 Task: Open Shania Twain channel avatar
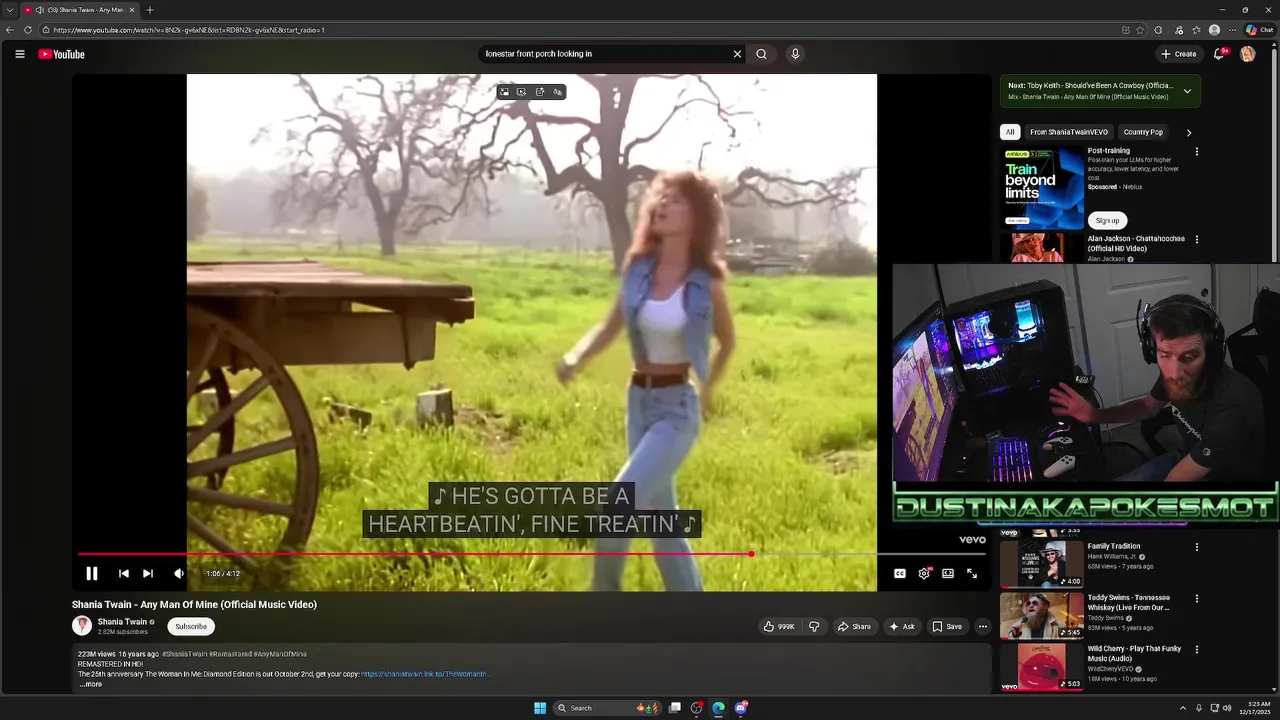point(82,626)
